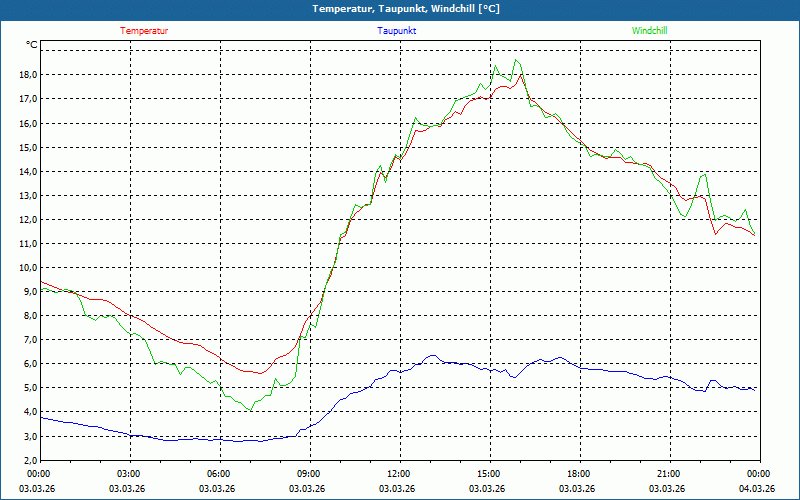This screenshot has height=500, width=800.
Task: Select the 18:00 time axis label
Action: click(579, 474)
